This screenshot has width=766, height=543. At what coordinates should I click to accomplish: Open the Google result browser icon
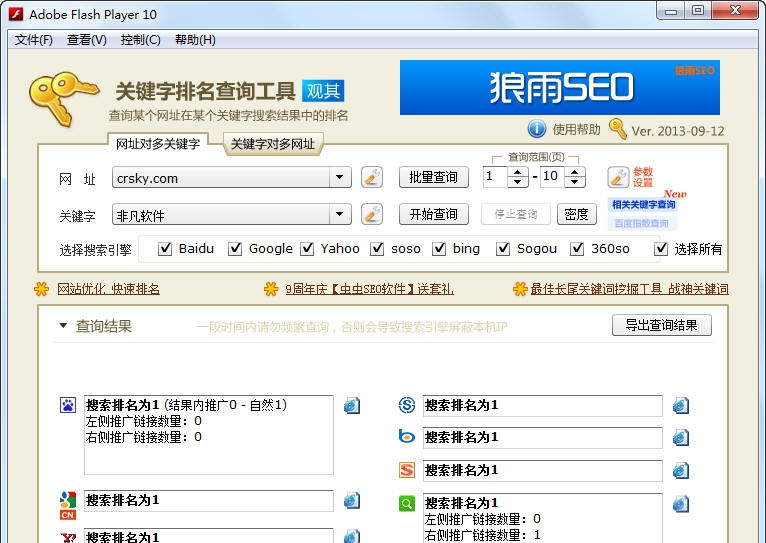tap(352, 501)
